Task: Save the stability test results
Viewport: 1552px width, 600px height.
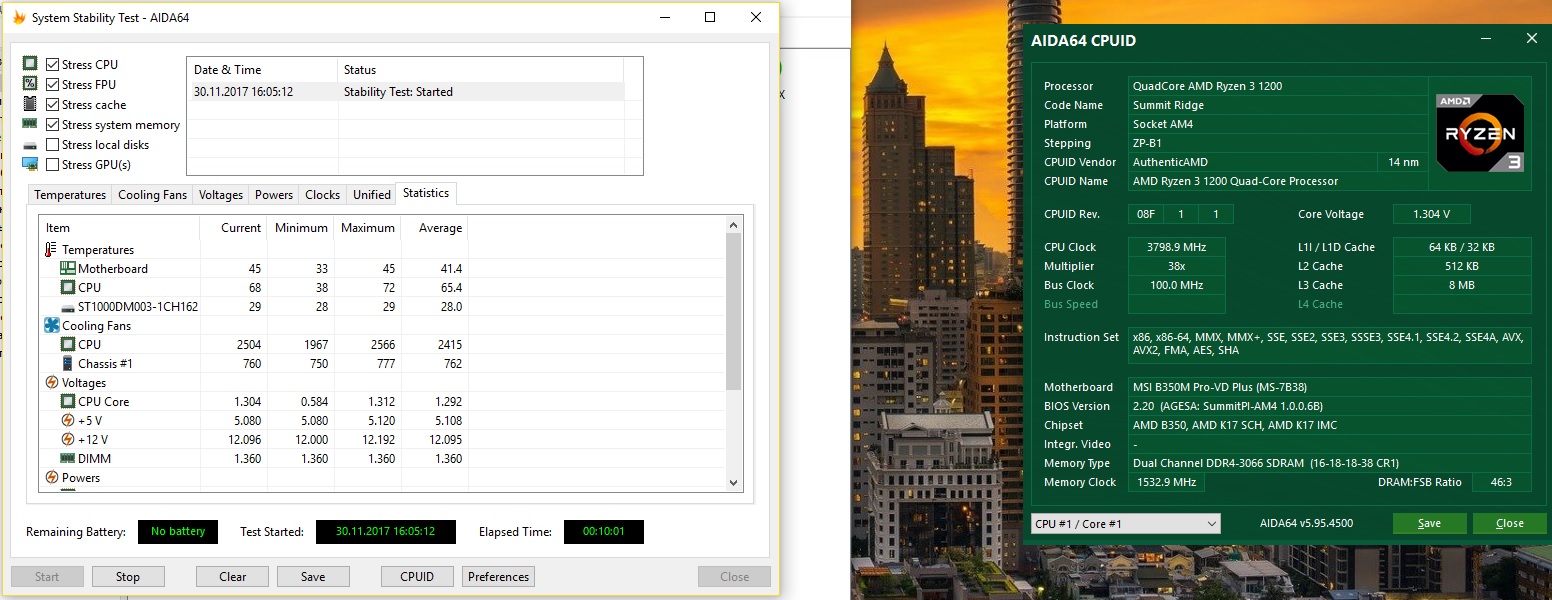Action: pos(313,576)
